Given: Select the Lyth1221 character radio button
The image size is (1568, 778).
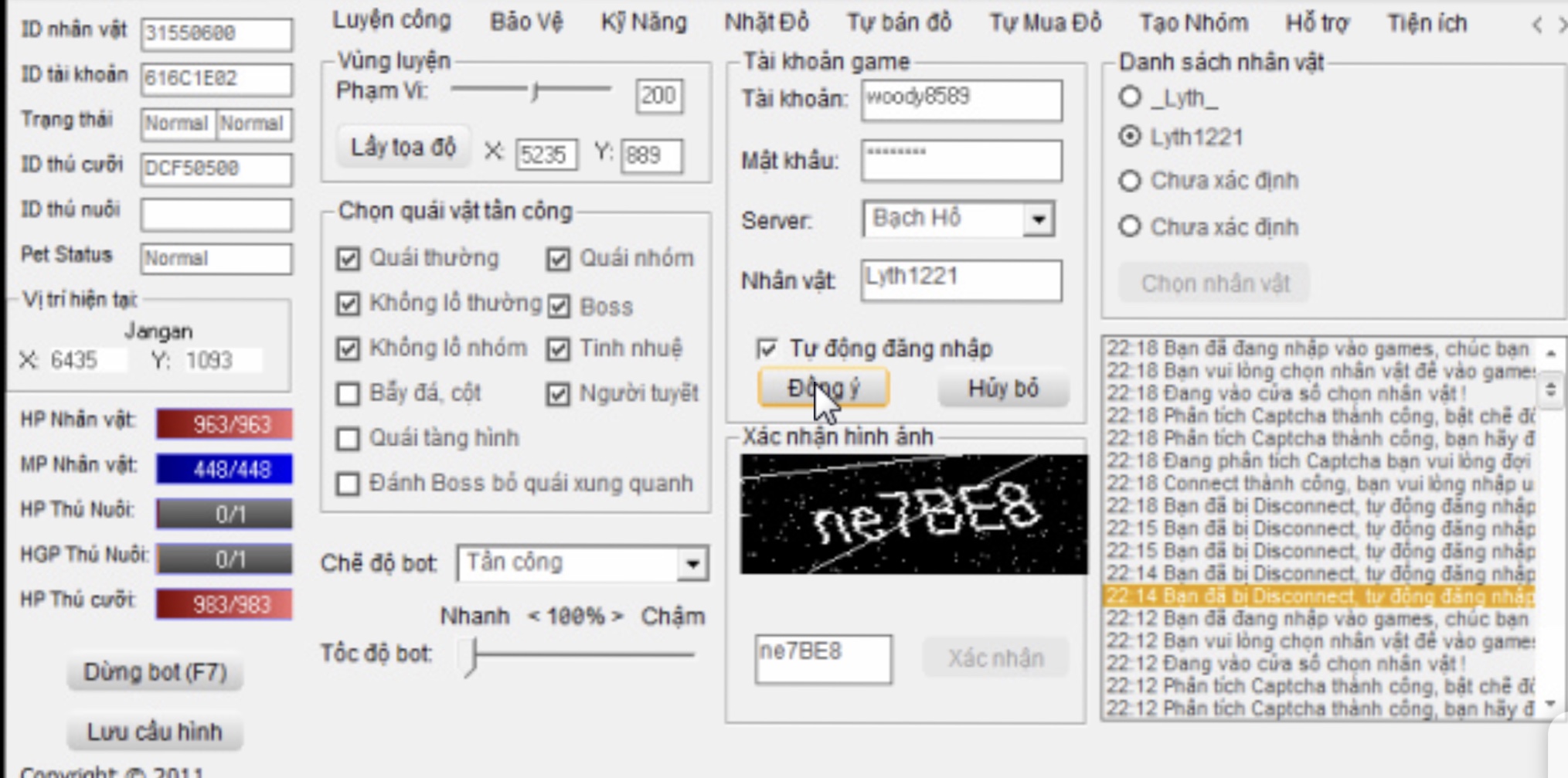Looking at the screenshot, I should tap(1130, 136).
